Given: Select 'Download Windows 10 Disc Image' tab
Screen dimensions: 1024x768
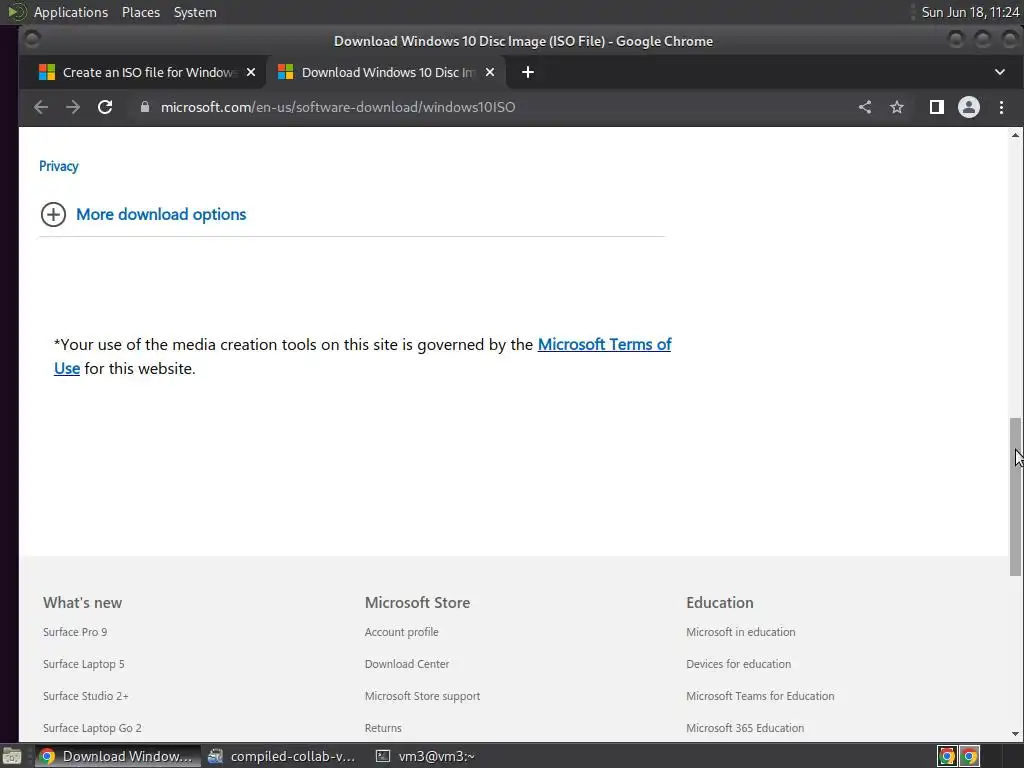Looking at the screenshot, I should click(385, 72).
